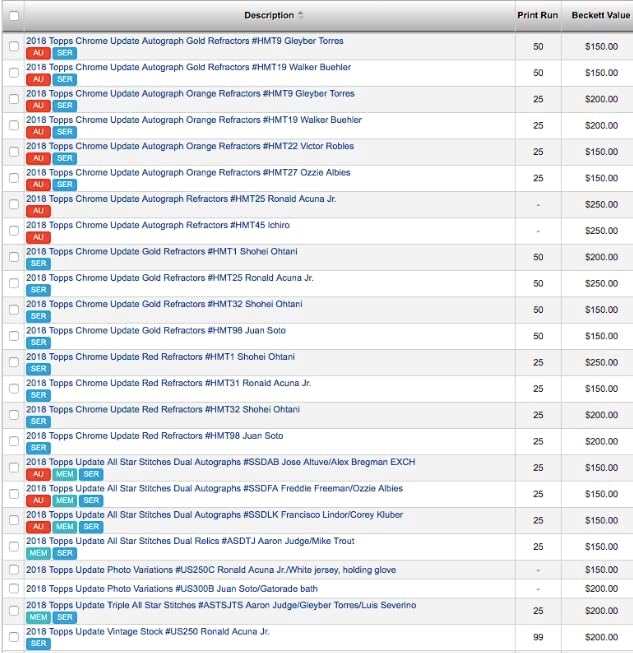Open Orange Refractors #HMT19 Walker Buehler link
The width and height of the screenshot is (633, 653).
194,120
